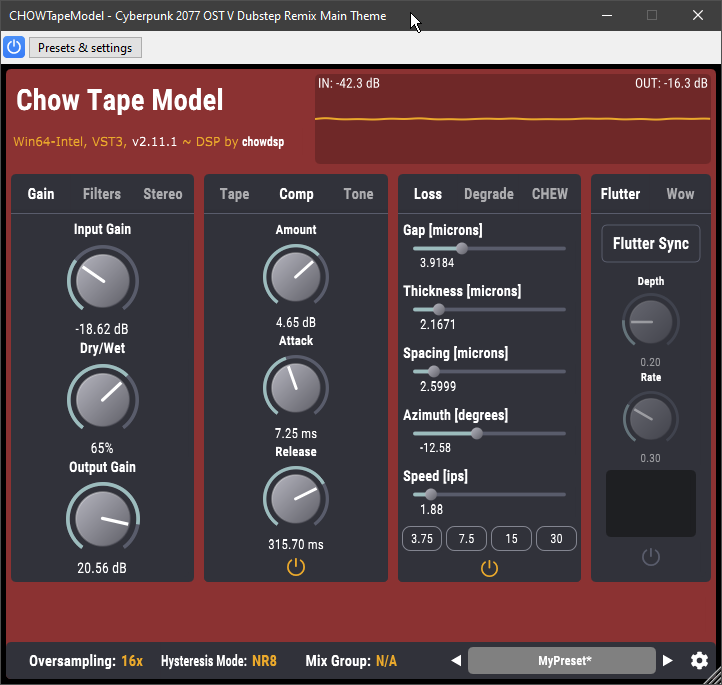Click the Speed value 1.88

pyautogui.click(x=431, y=510)
